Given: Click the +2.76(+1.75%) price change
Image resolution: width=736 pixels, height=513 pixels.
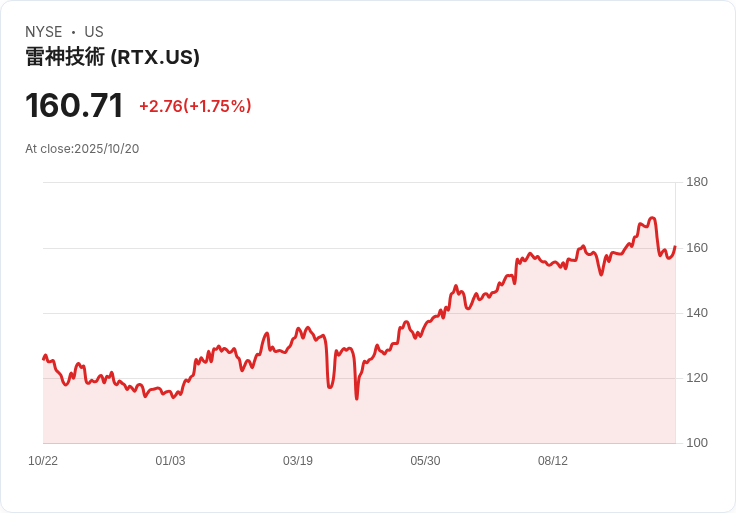Looking at the screenshot, I should tap(195, 106).
